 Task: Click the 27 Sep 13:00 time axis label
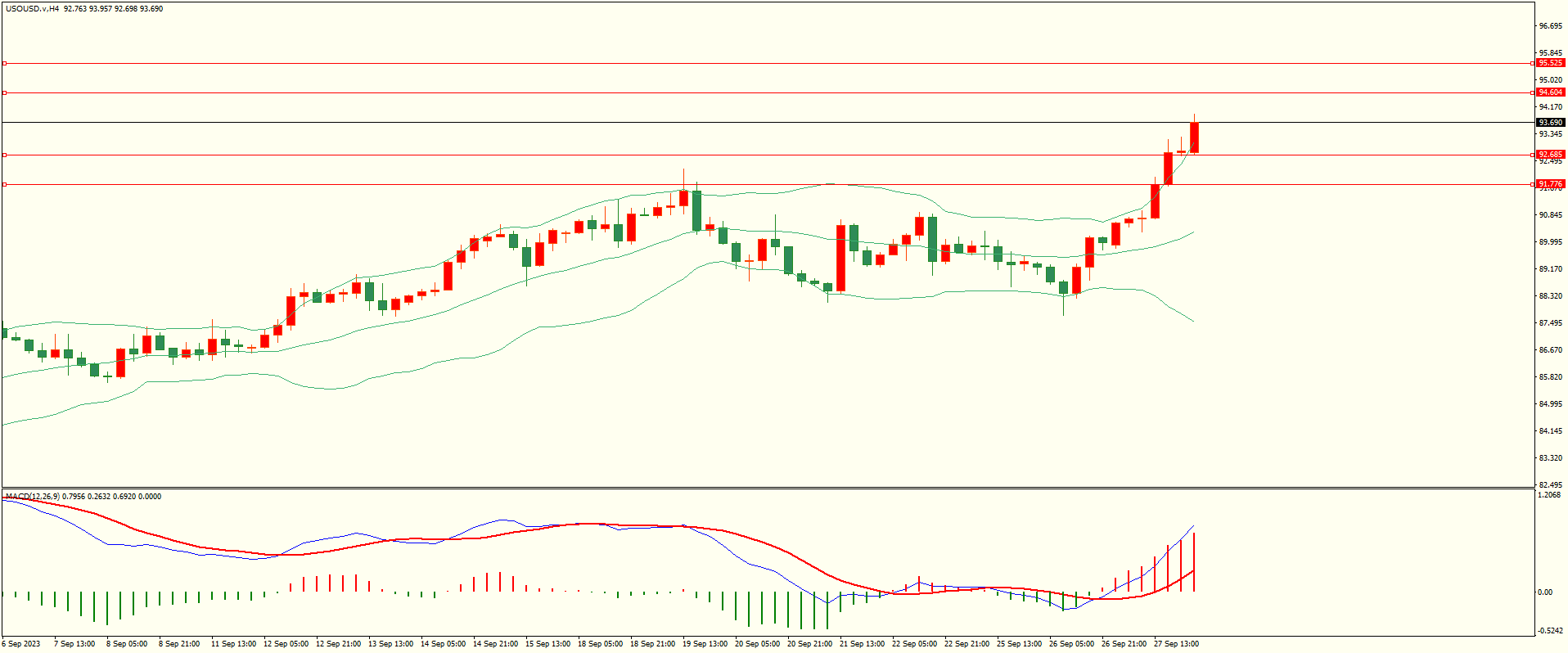[1176, 644]
